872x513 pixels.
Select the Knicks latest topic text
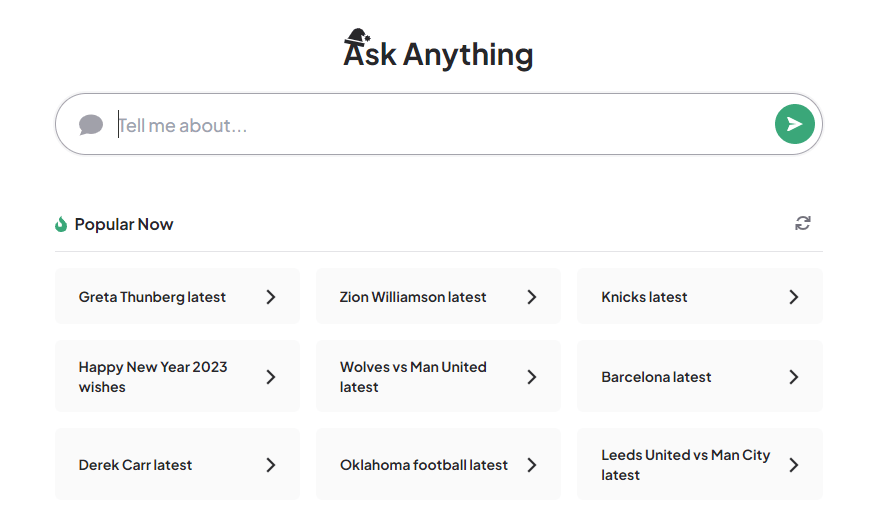[x=644, y=297]
